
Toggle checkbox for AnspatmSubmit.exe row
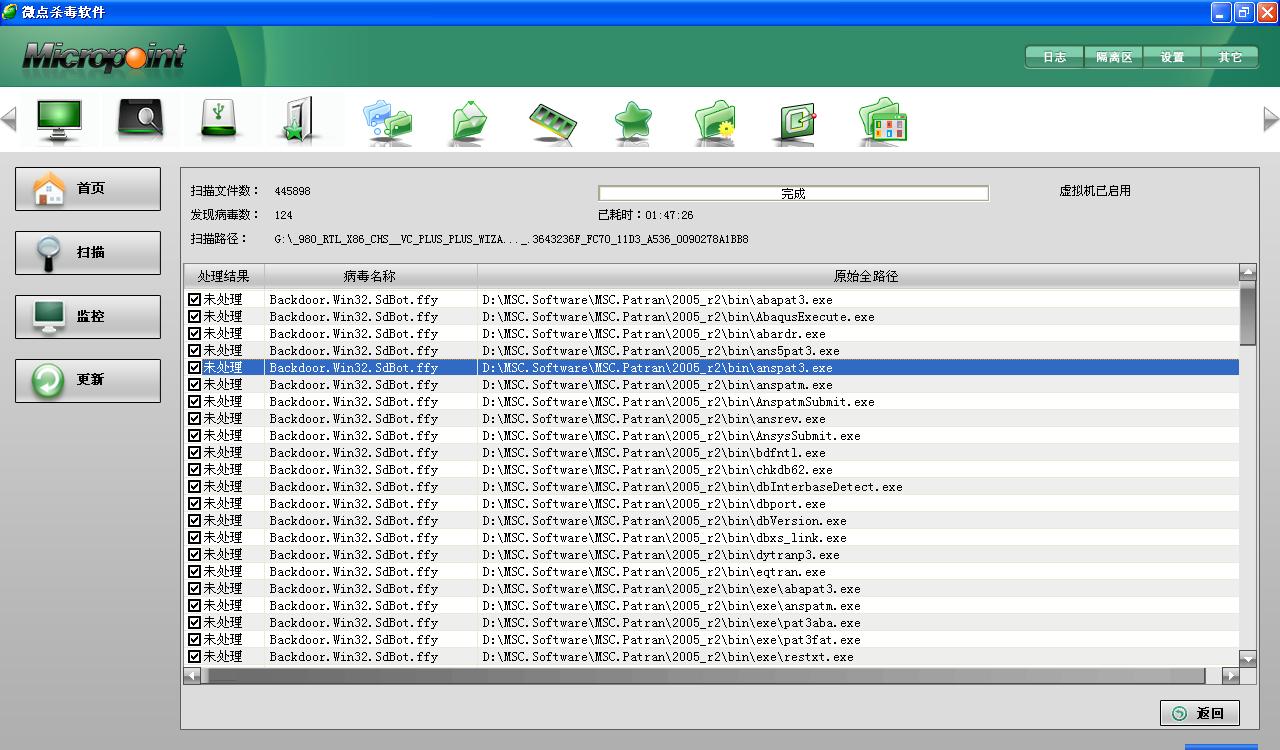194,401
